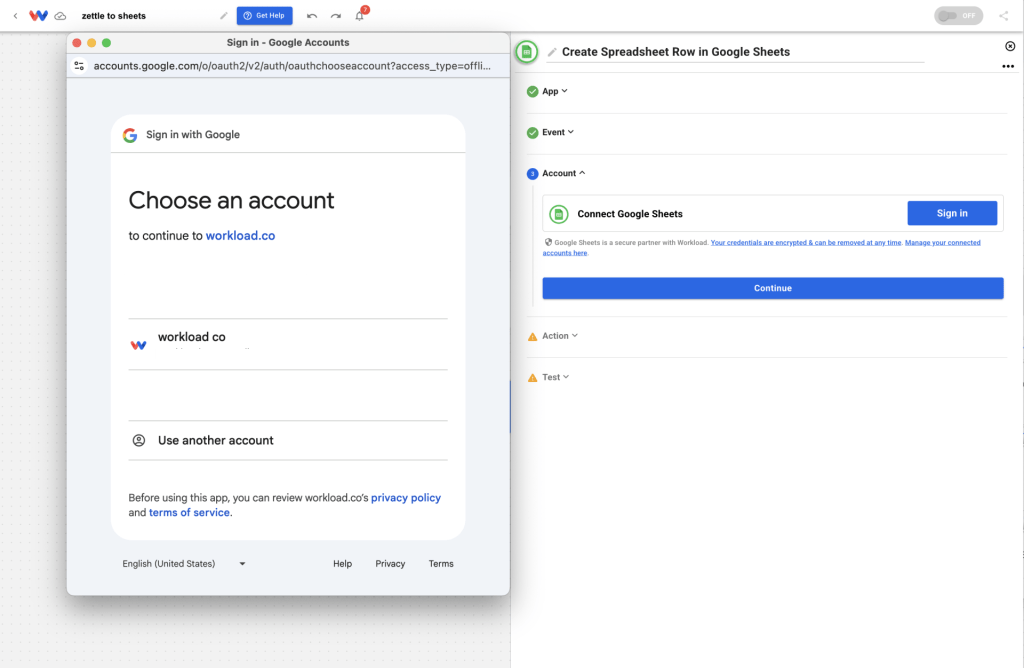The width and height of the screenshot is (1024, 668).
Task: Go back with the top-left arrow
Action: pos(16,16)
